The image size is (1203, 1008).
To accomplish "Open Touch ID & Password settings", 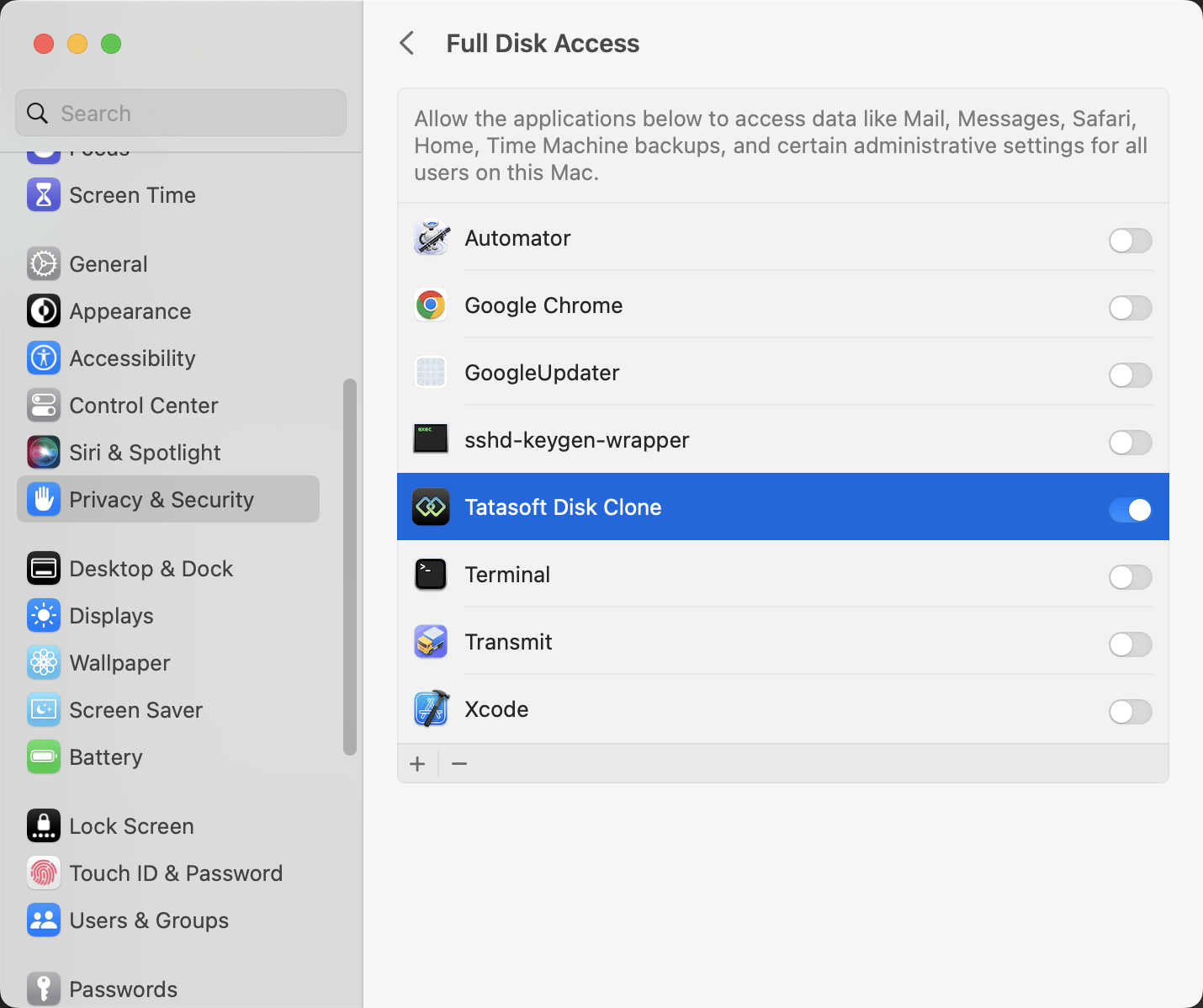I will point(176,873).
